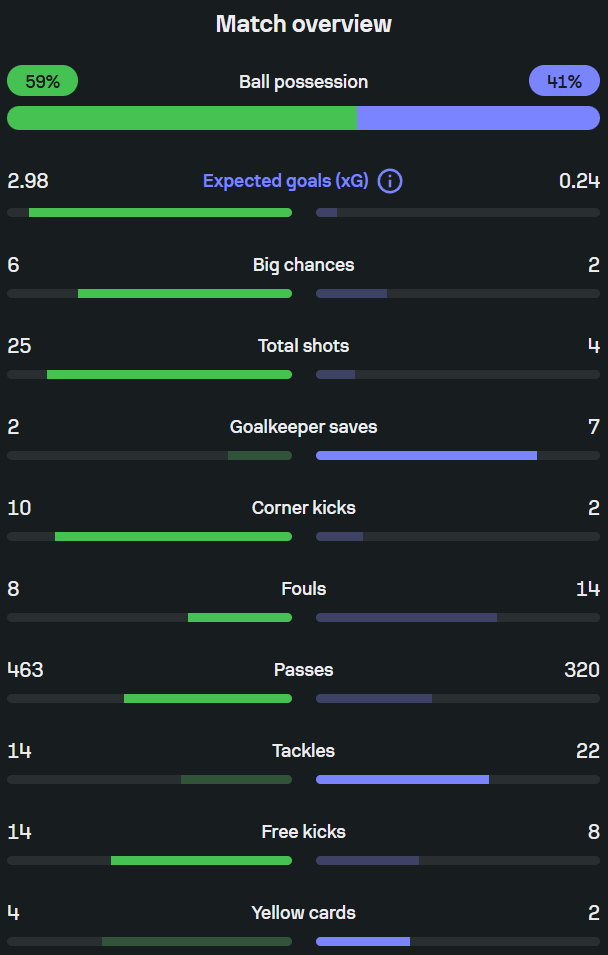Click the Corner kicks stat label
This screenshot has width=608, height=955.
303,508
